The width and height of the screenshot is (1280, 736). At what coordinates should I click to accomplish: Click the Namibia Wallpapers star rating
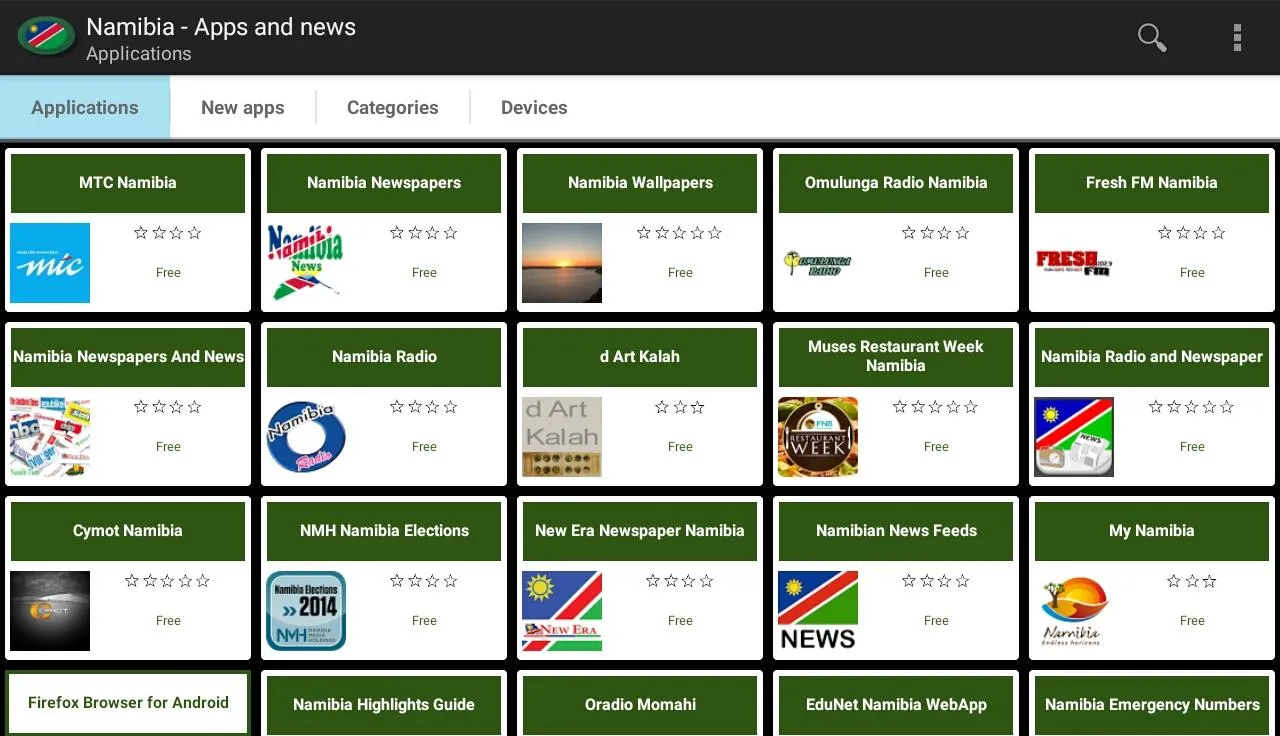click(680, 233)
